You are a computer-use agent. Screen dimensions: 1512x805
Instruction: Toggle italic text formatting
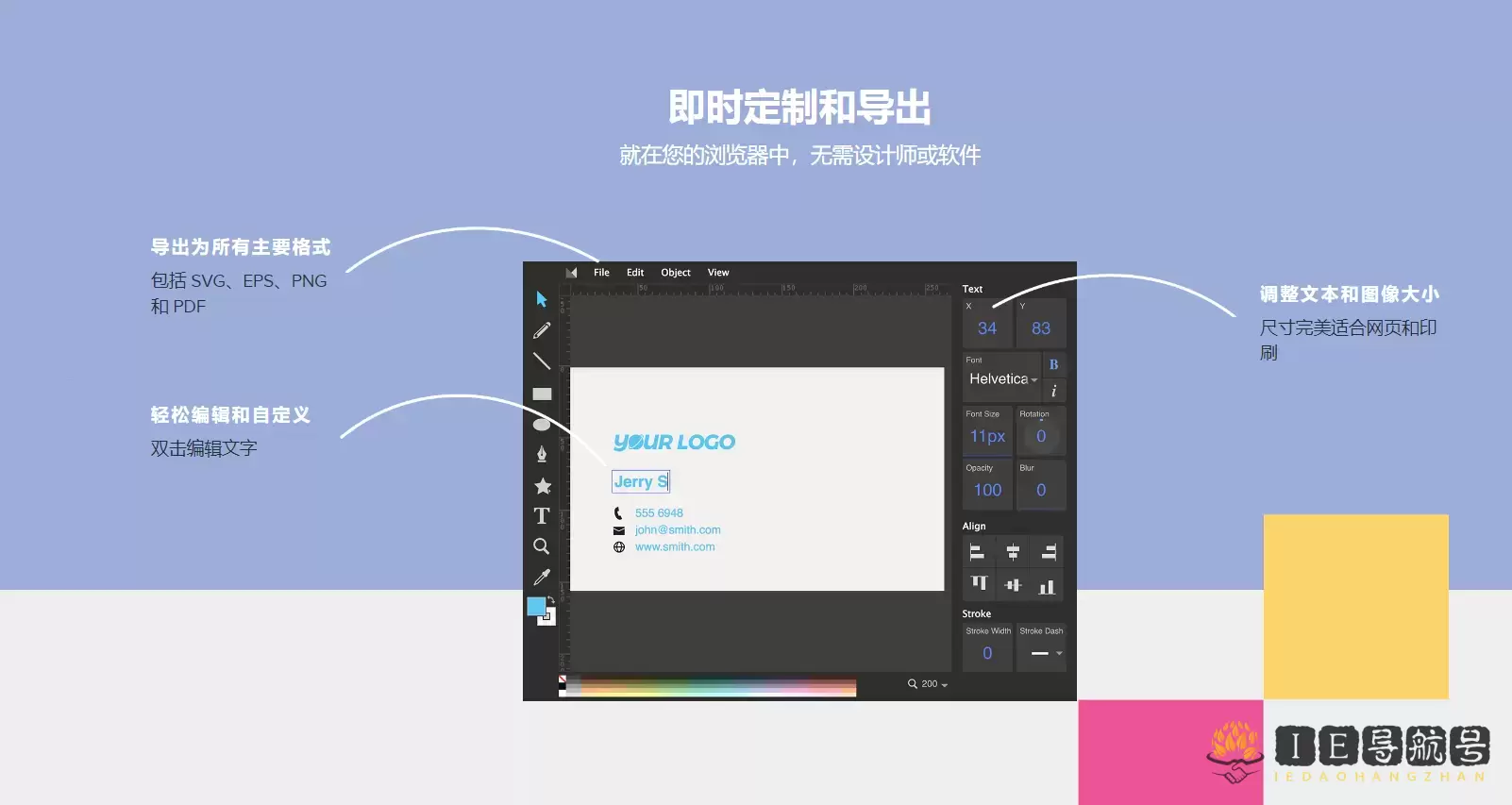pos(1053,391)
